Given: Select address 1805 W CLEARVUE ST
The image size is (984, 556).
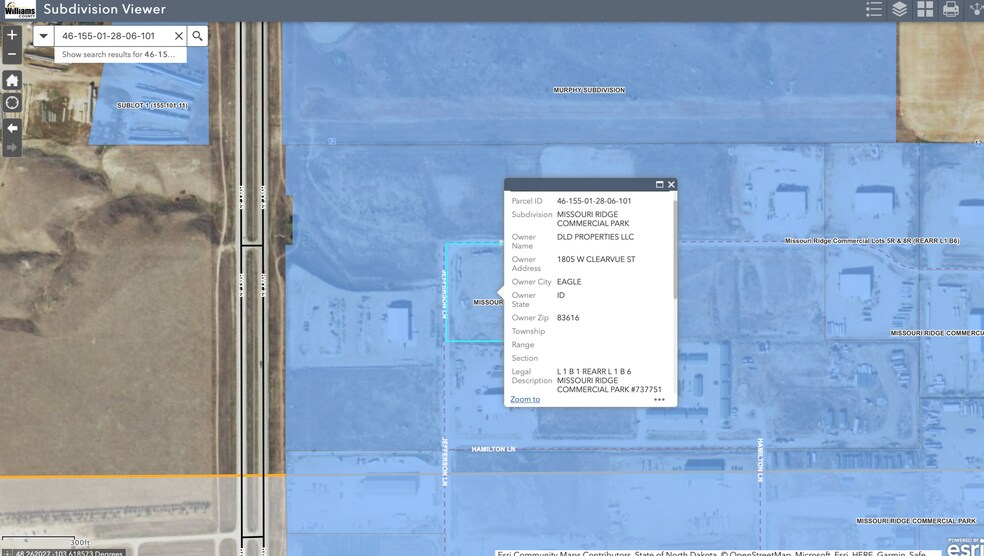Looking at the screenshot, I should pos(596,259).
